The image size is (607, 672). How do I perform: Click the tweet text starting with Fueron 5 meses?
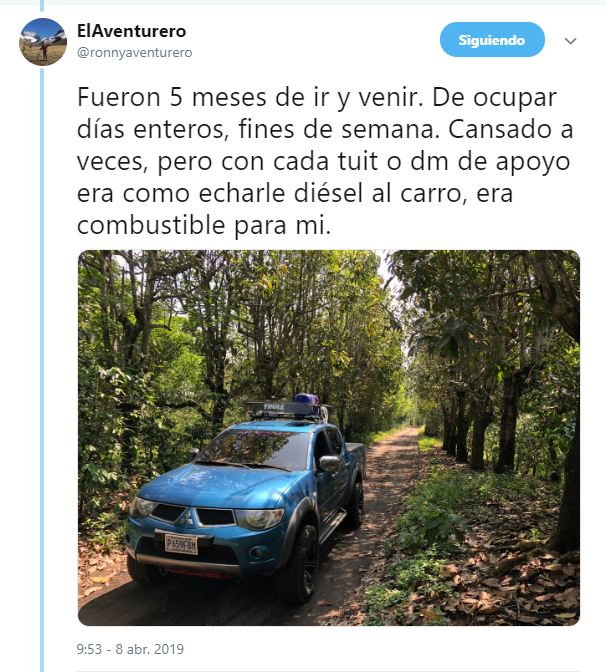point(325,161)
